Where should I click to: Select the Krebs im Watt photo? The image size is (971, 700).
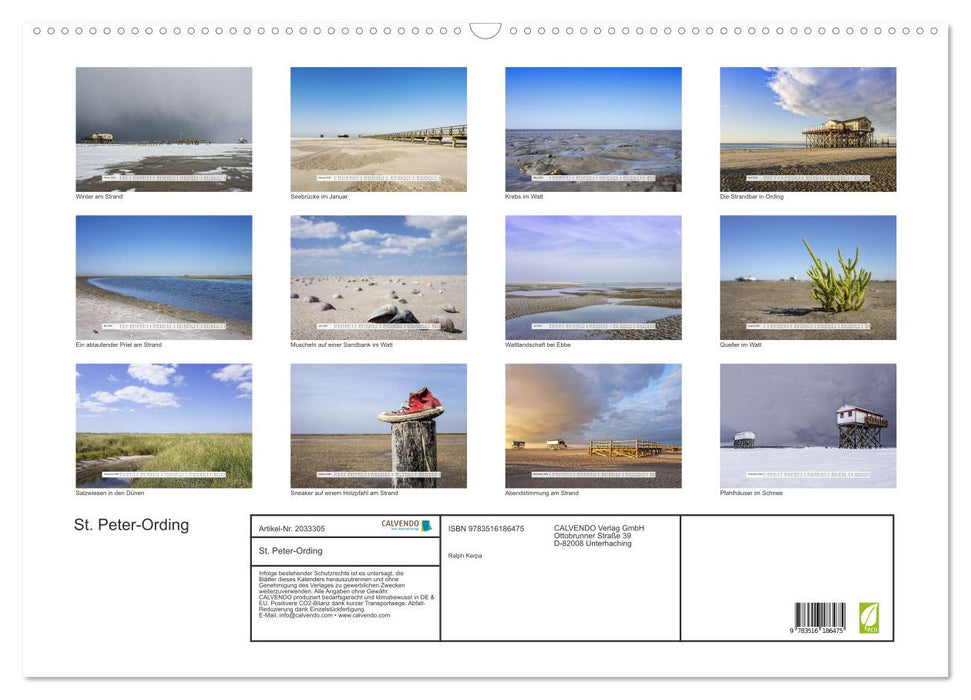tap(593, 128)
